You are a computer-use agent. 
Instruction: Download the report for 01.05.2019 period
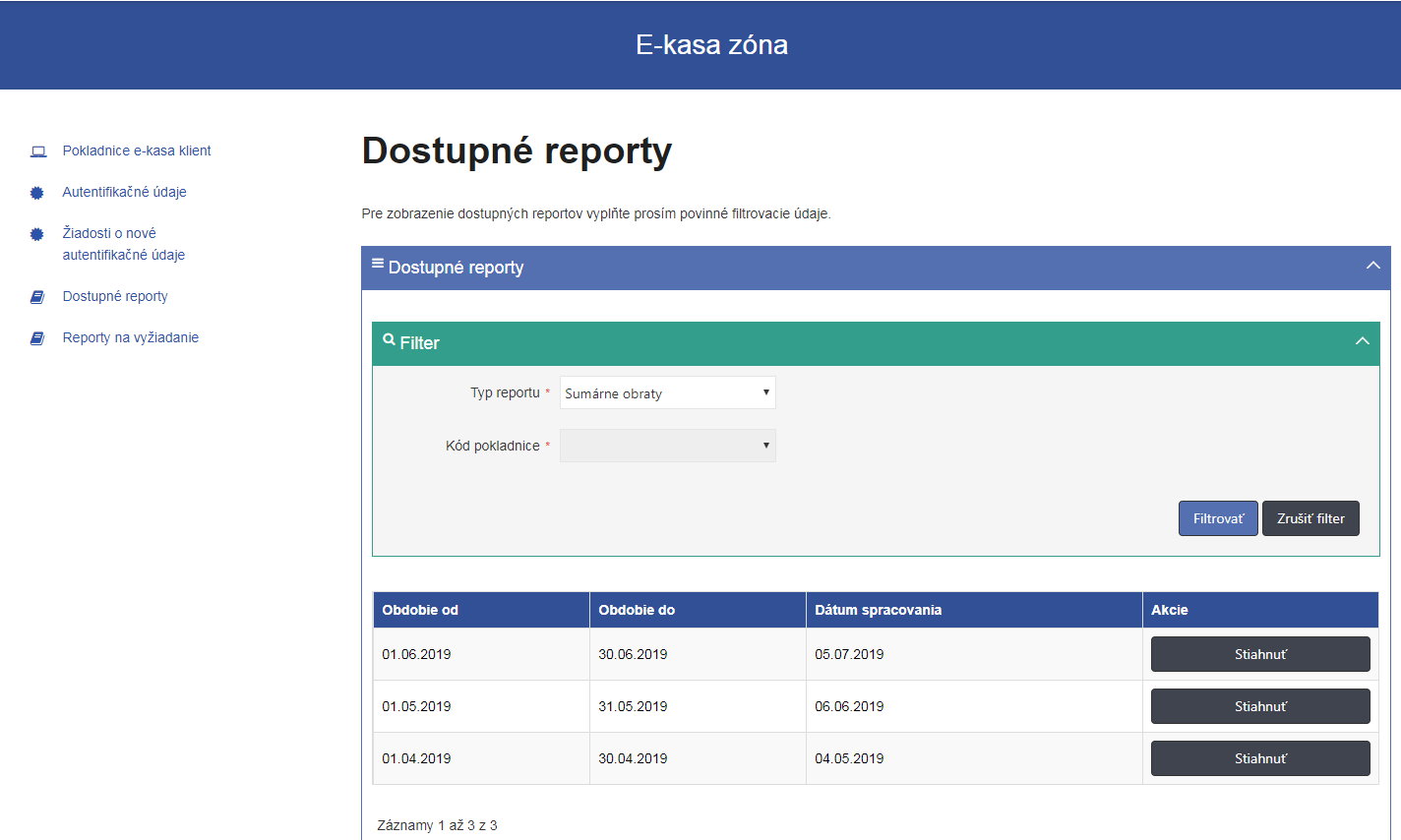coord(1260,706)
